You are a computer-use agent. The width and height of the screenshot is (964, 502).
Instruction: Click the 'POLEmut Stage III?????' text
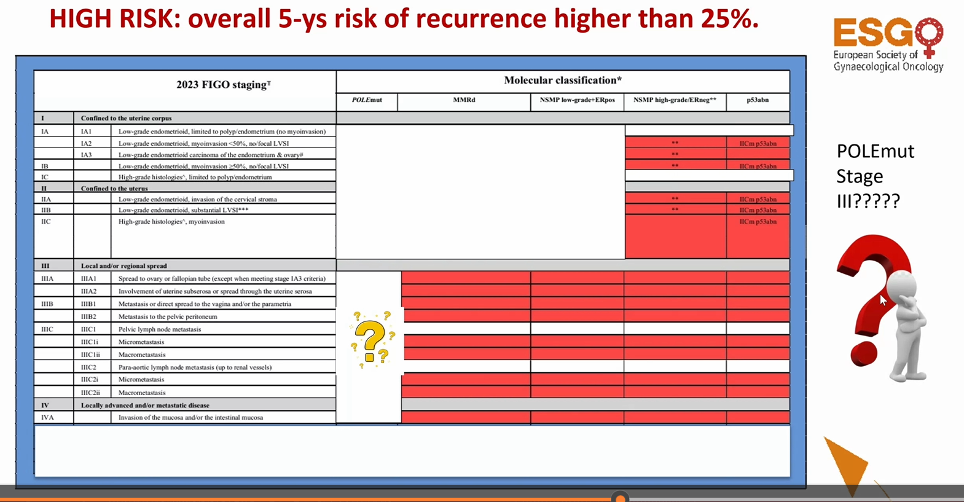tap(875, 176)
